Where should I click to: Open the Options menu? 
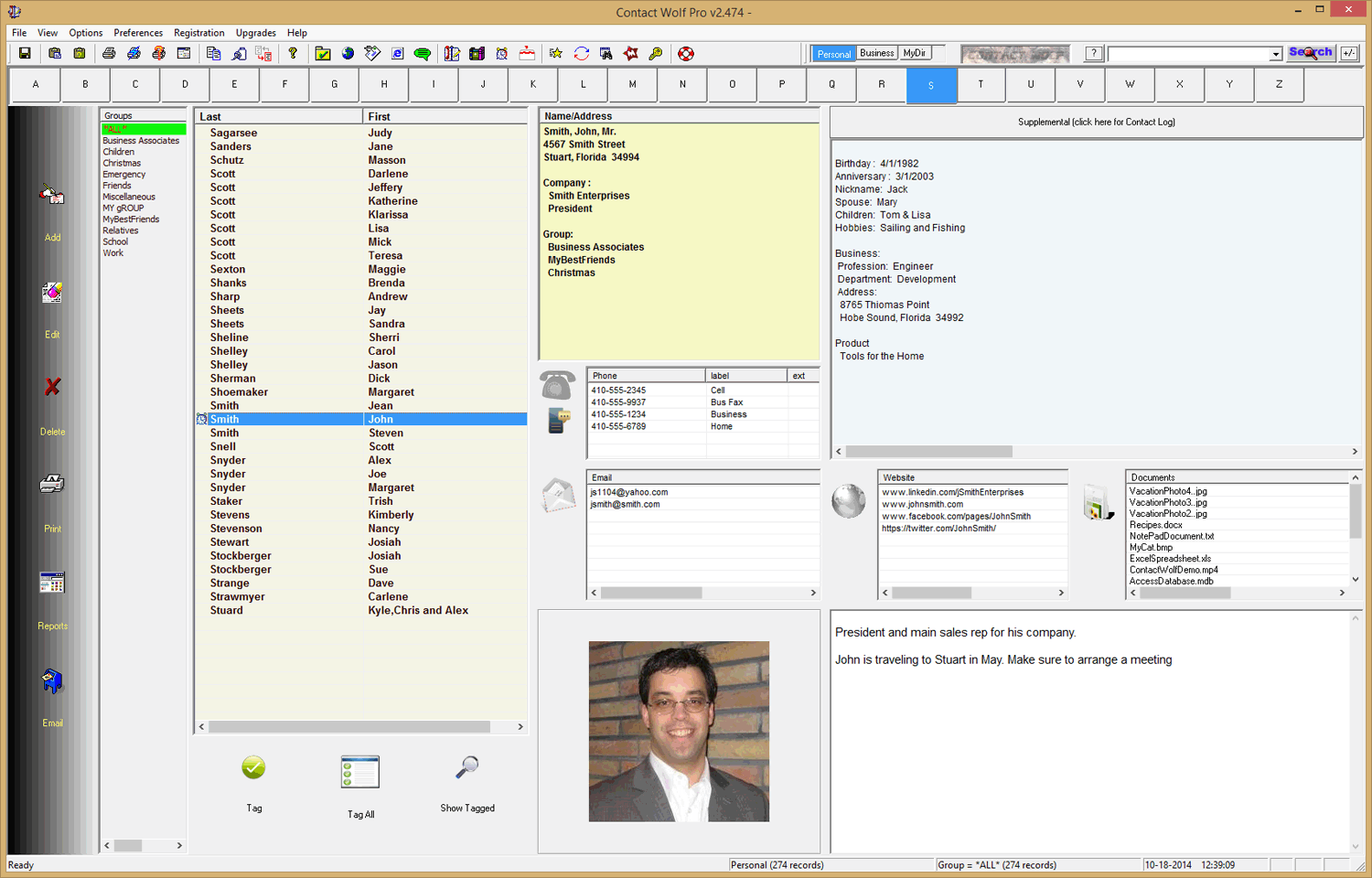coord(86,33)
